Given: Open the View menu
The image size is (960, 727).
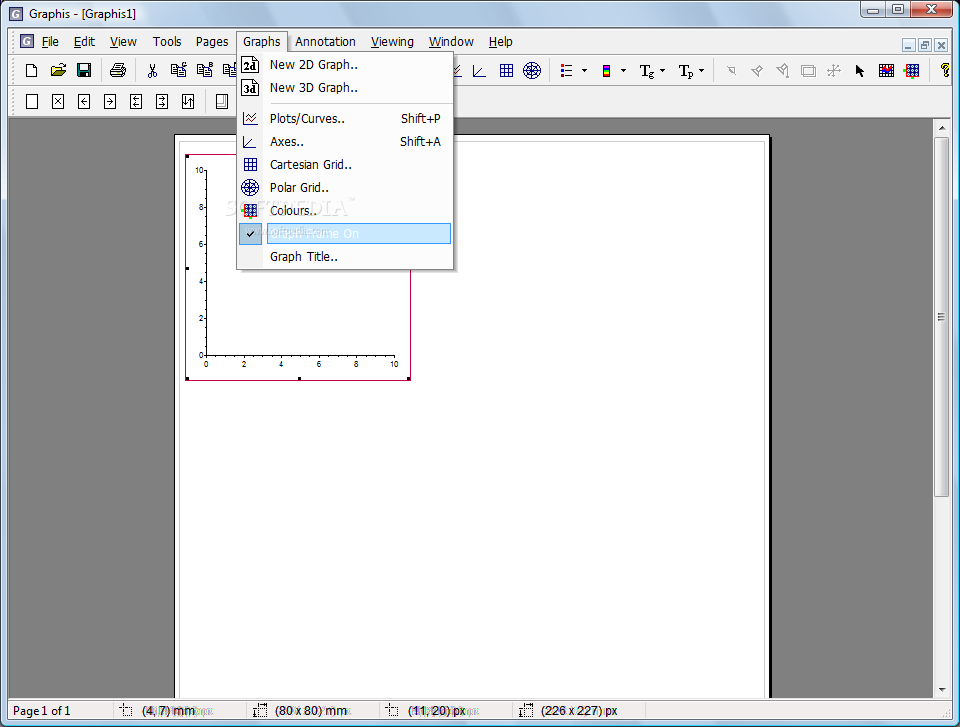Looking at the screenshot, I should pos(123,42).
